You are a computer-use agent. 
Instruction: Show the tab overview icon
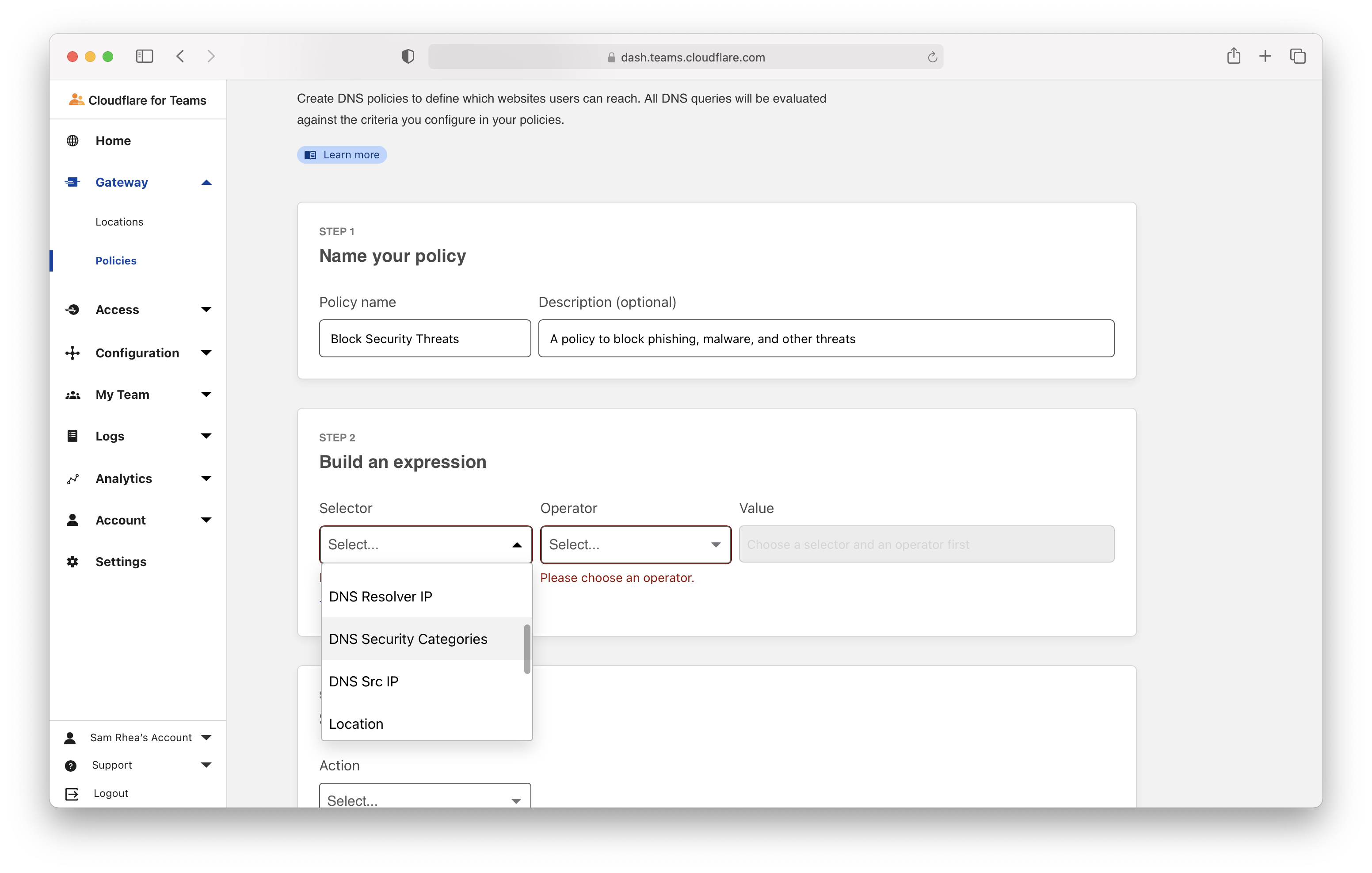point(1297,56)
